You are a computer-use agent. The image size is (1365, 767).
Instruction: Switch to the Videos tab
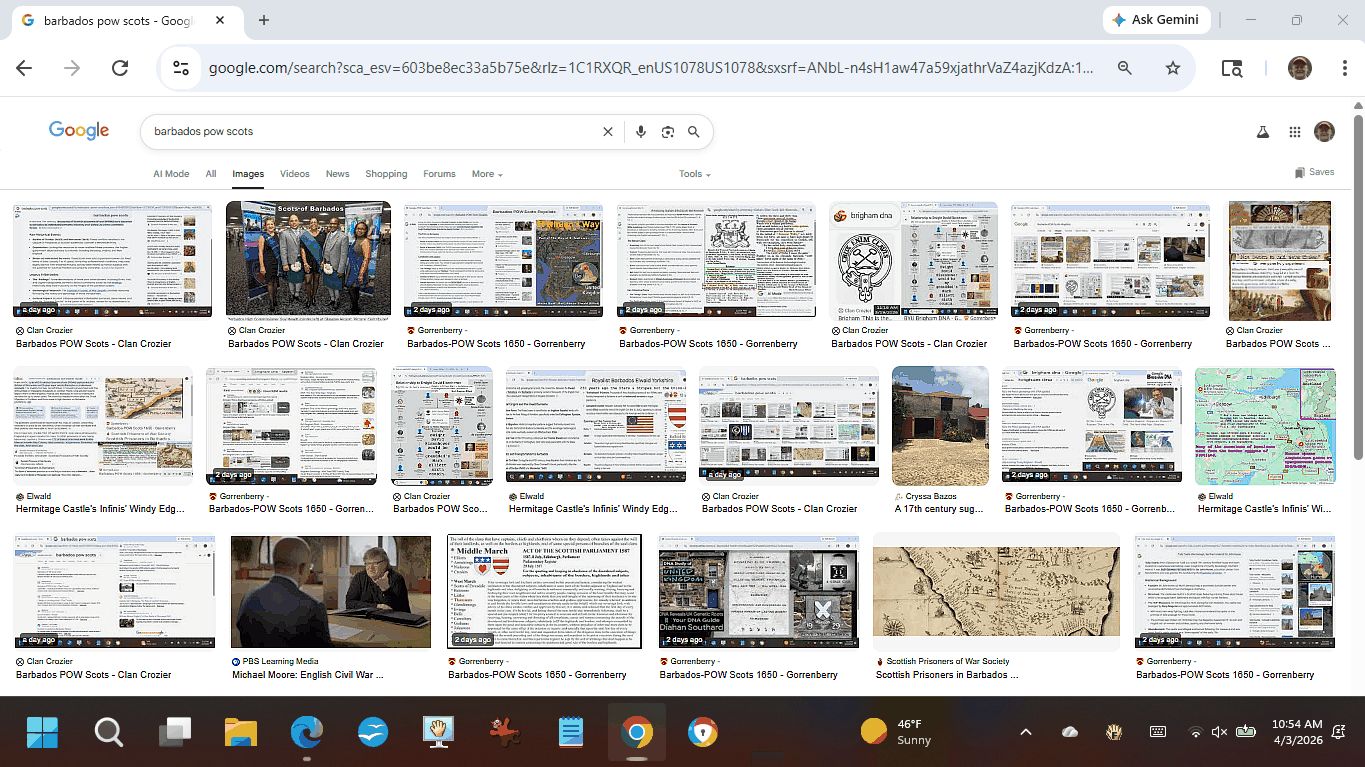pos(294,174)
